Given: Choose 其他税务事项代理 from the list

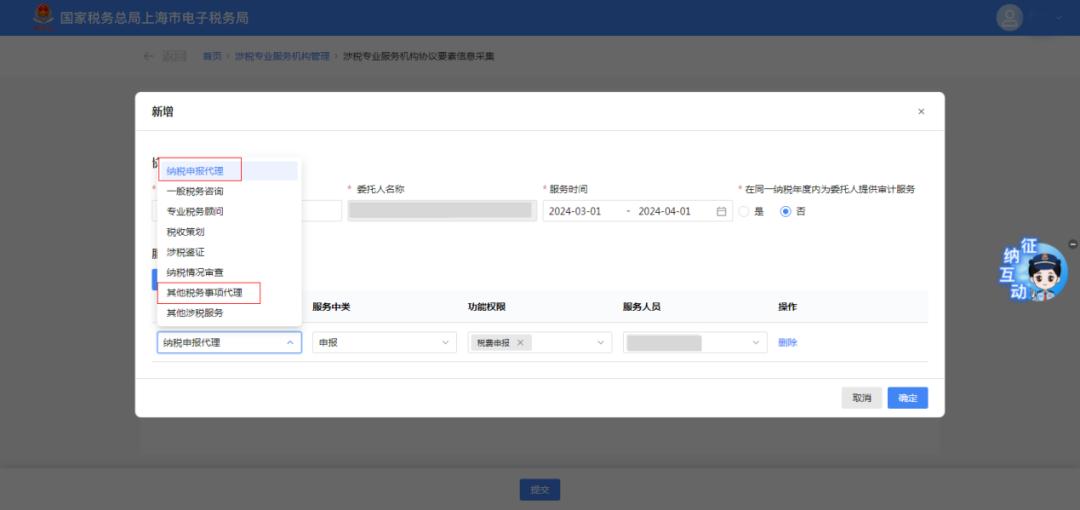Looking at the screenshot, I should tap(205, 293).
